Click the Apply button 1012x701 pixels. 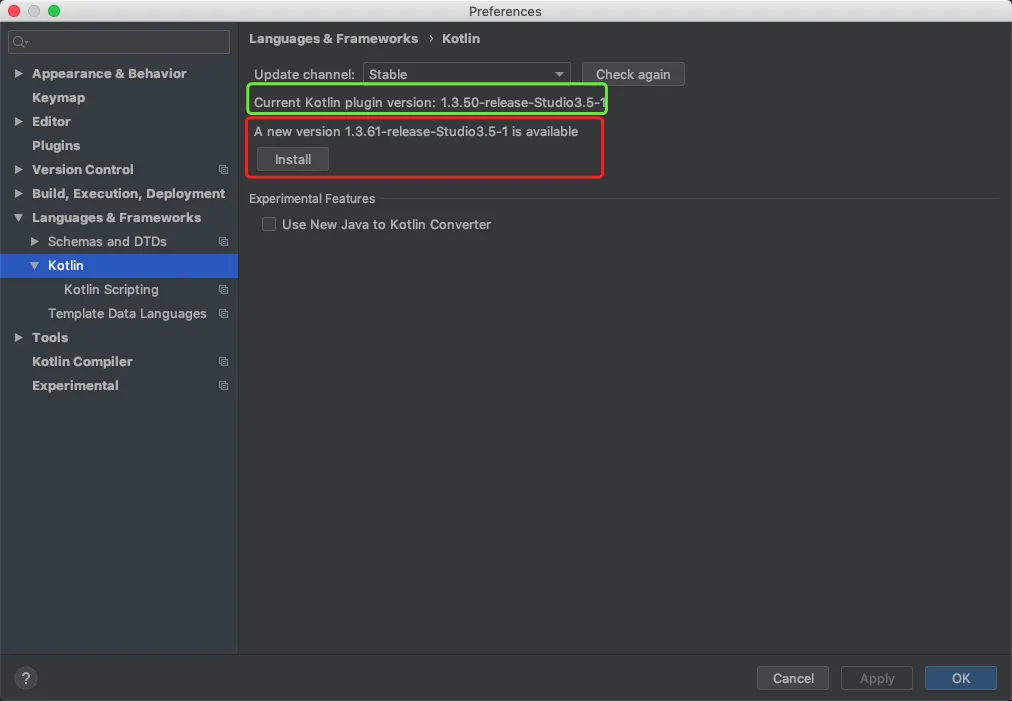click(877, 678)
